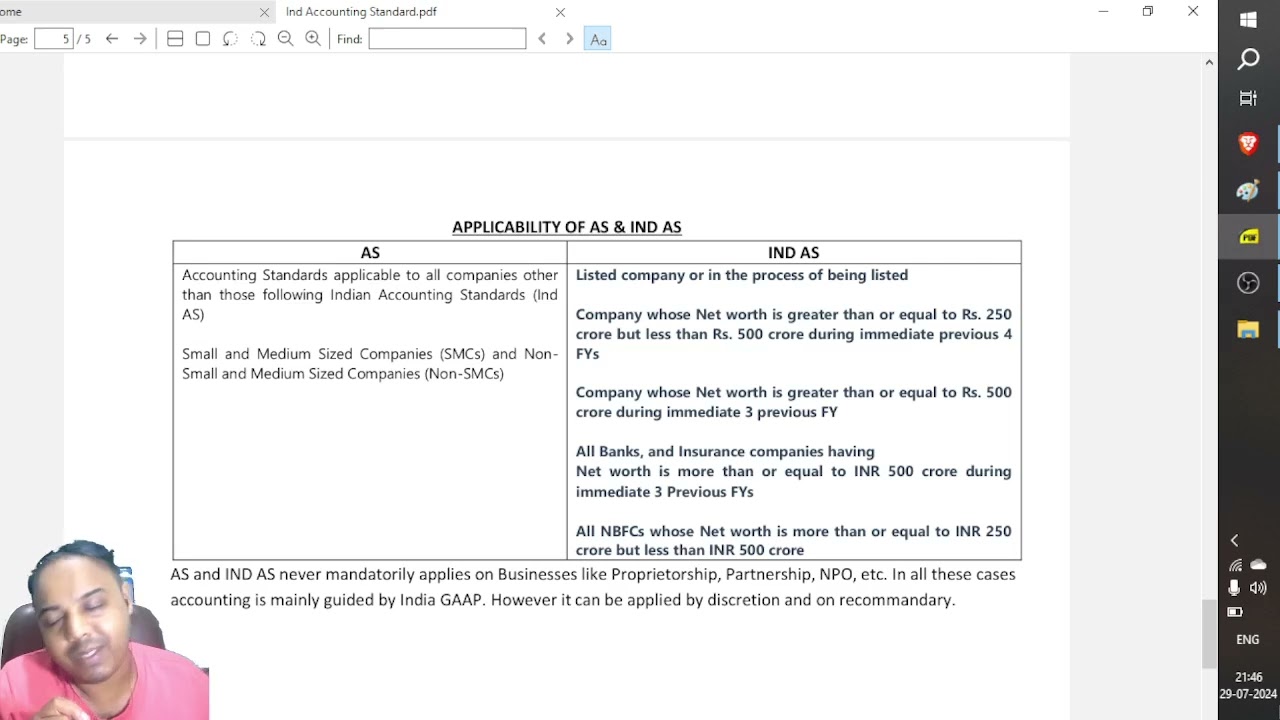The width and height of the screenshot is (1280, 720).
Task: Switch the ENG input language
Action: click(1248, 640)
